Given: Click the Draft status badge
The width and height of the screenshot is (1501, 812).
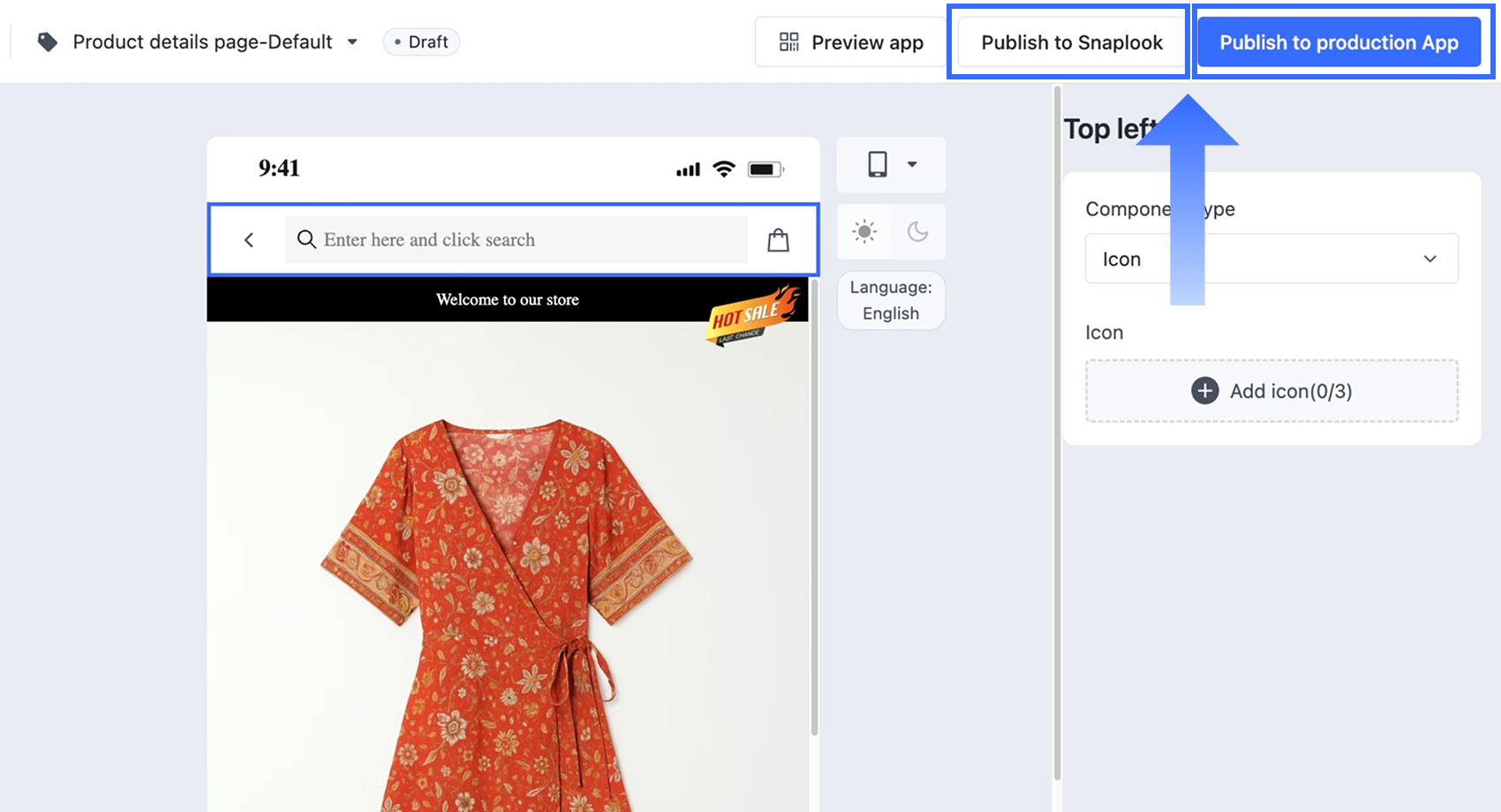Looking at the screenshot, I should [421, 41].
